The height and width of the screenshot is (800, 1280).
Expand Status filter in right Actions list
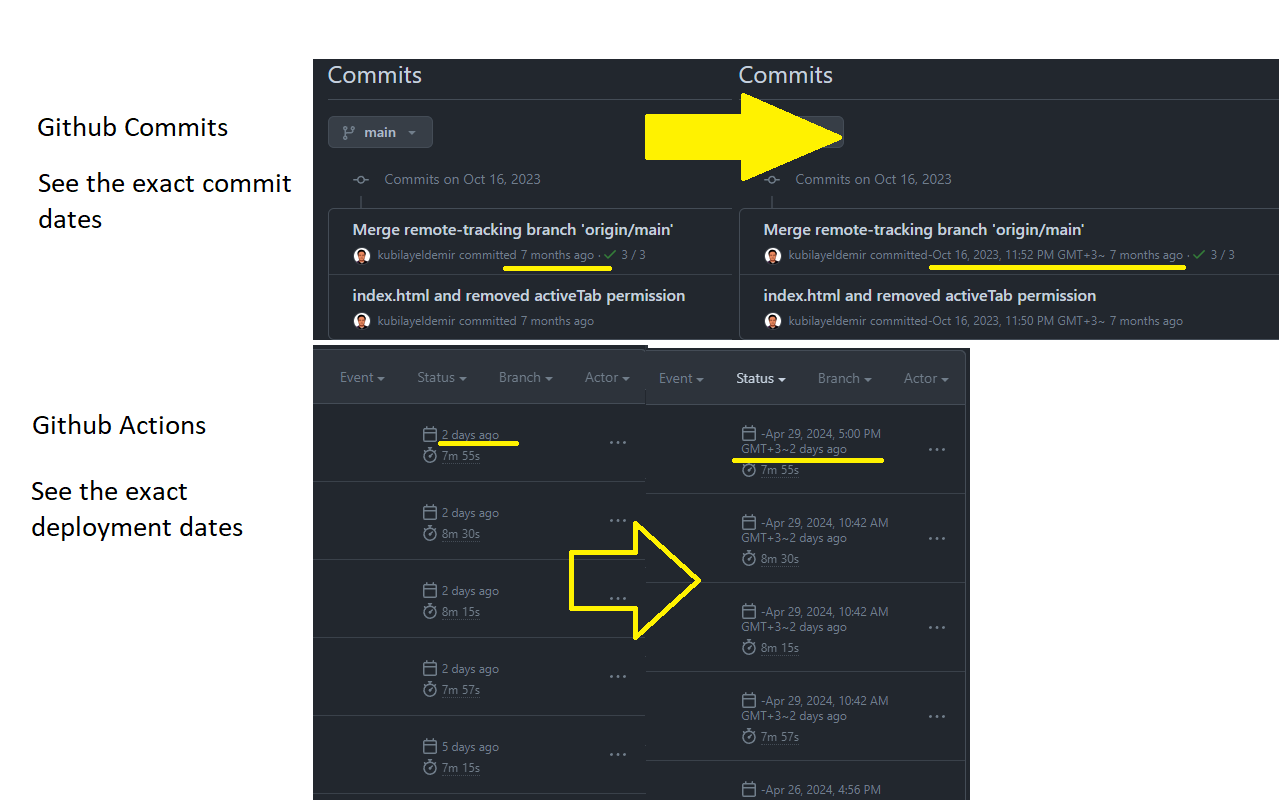click(761, 379)
